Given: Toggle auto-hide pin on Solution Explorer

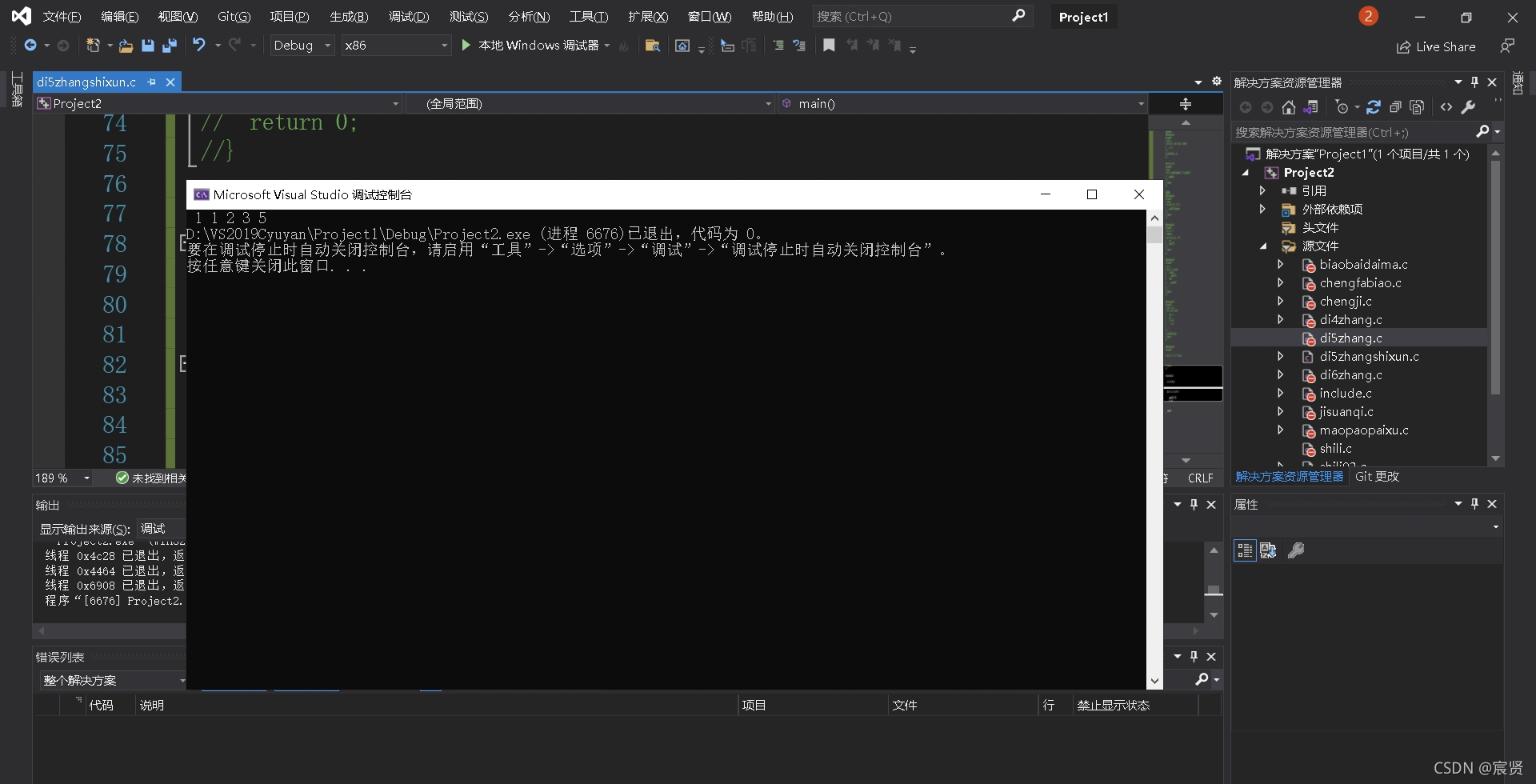Looking at the screenshot, I should pos(1474,82).
